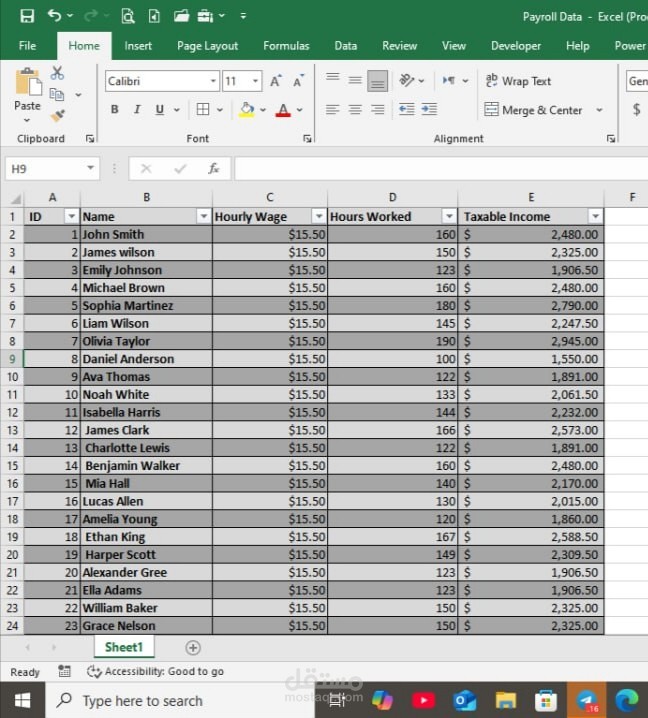The width and height of the screenshot is (648, 718).
Task: Click the Insert Function fx icon
Action: pyautogui.click(x=213, y=169)
